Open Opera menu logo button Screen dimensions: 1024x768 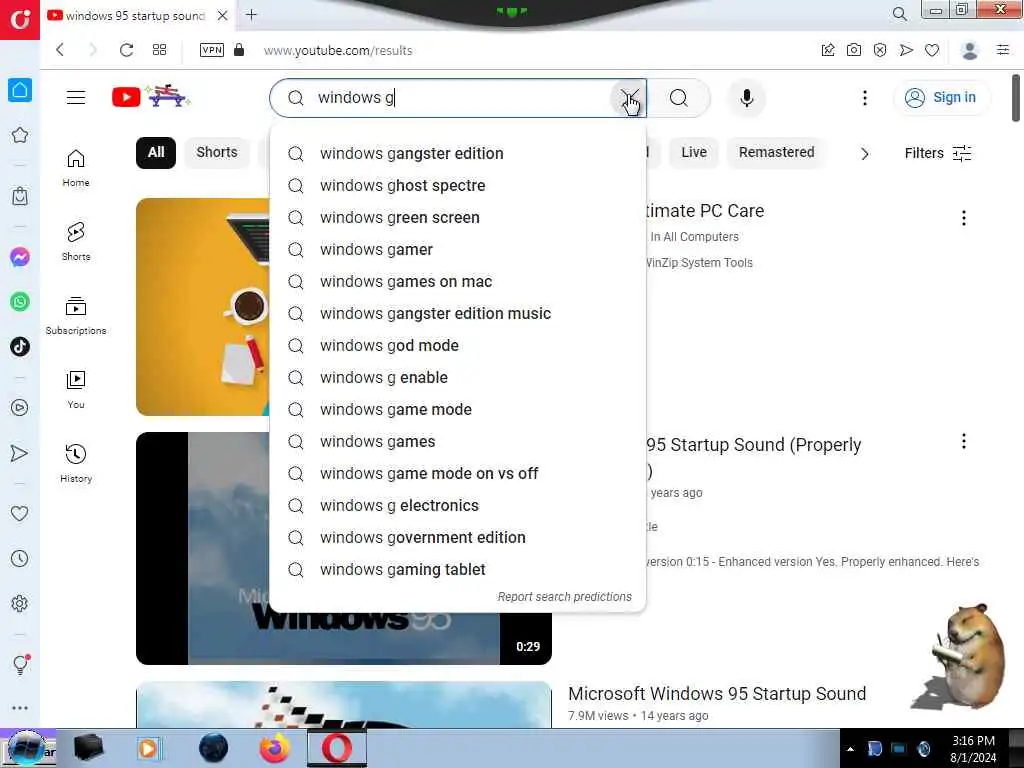(20, 20)
